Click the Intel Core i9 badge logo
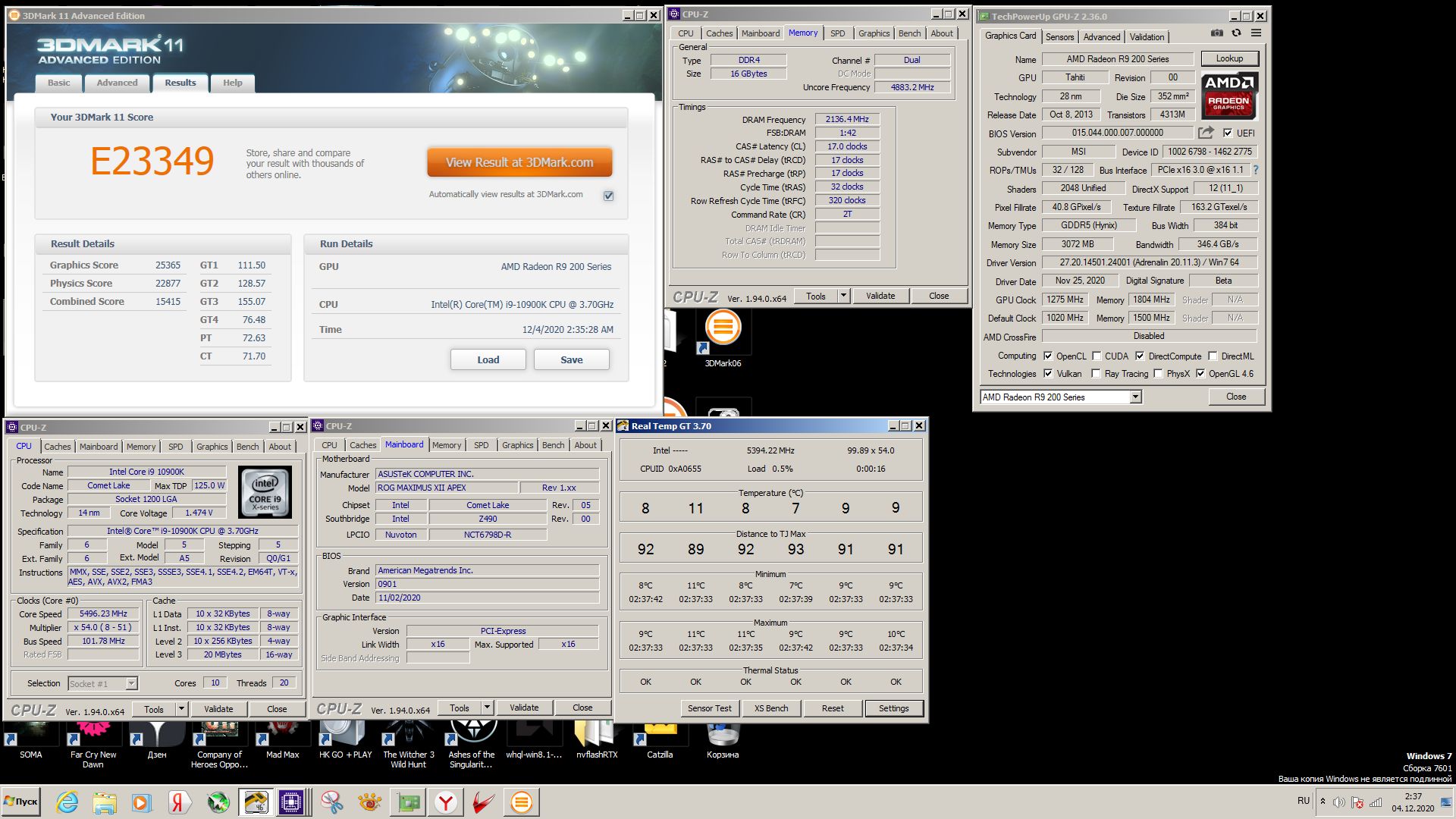Image resolution: width=1456 pixels, height=819 pixels. point(265,491)
